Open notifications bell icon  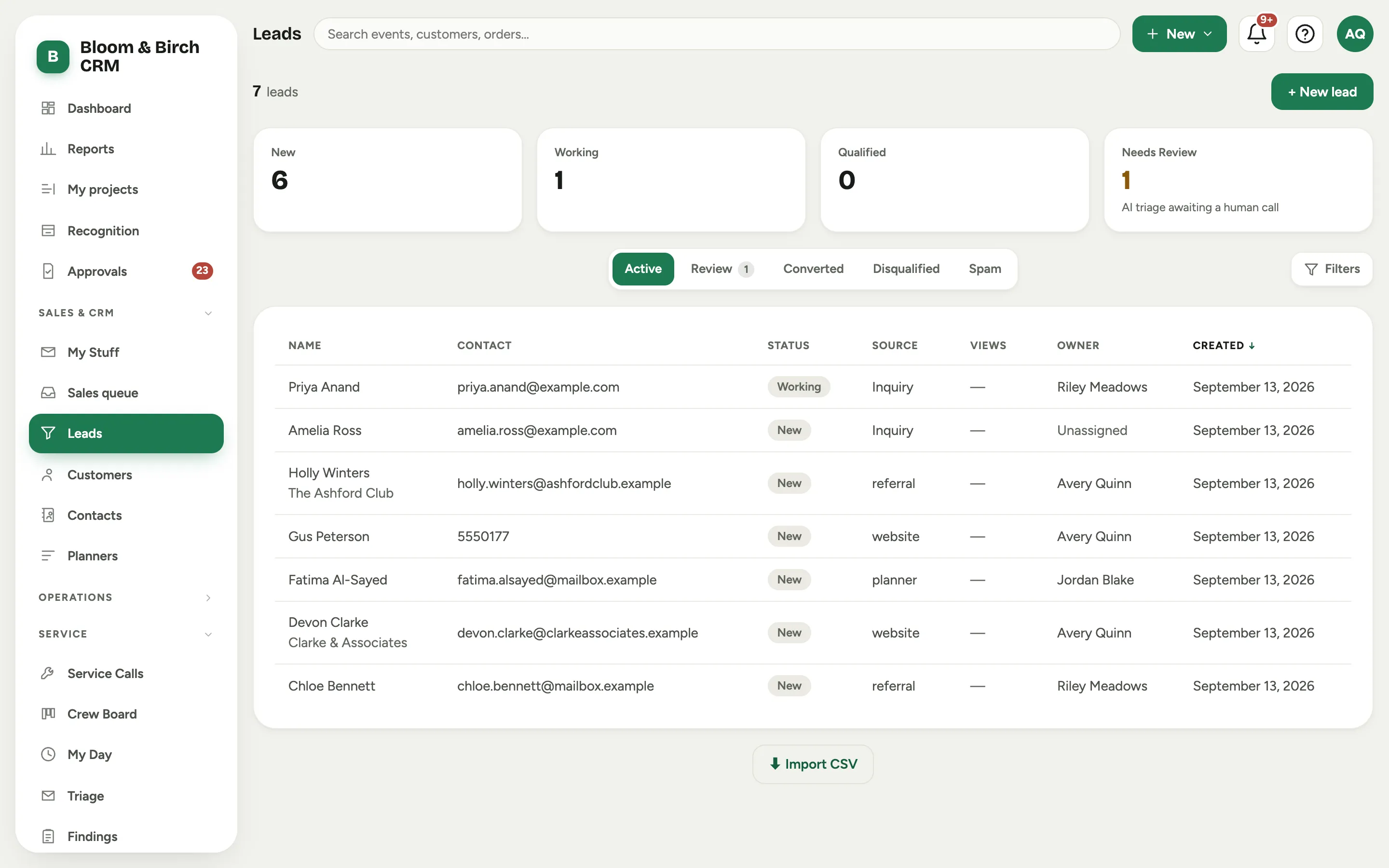pyautogui.click(x=1256, y=34)
